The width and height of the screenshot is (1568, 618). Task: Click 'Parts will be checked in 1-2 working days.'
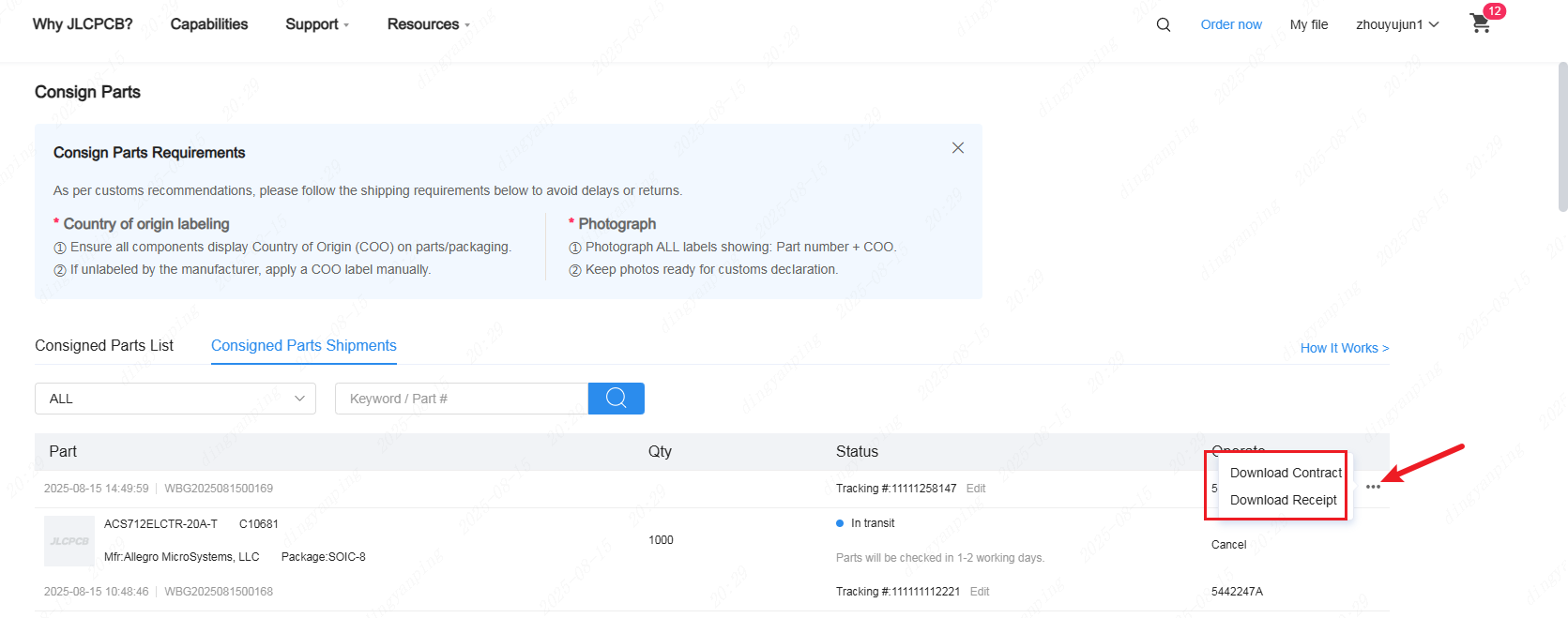point(940,558)
